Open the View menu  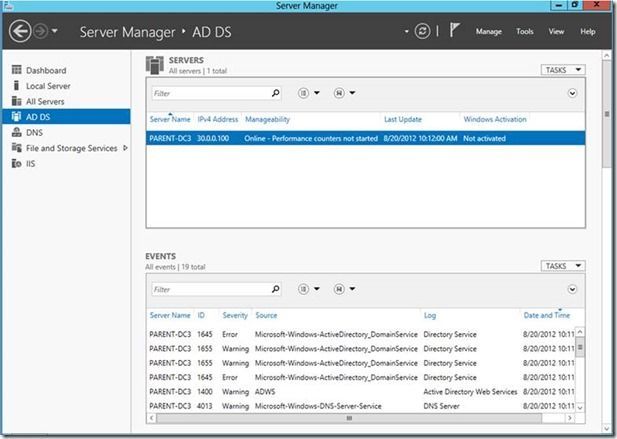(556, 31)
